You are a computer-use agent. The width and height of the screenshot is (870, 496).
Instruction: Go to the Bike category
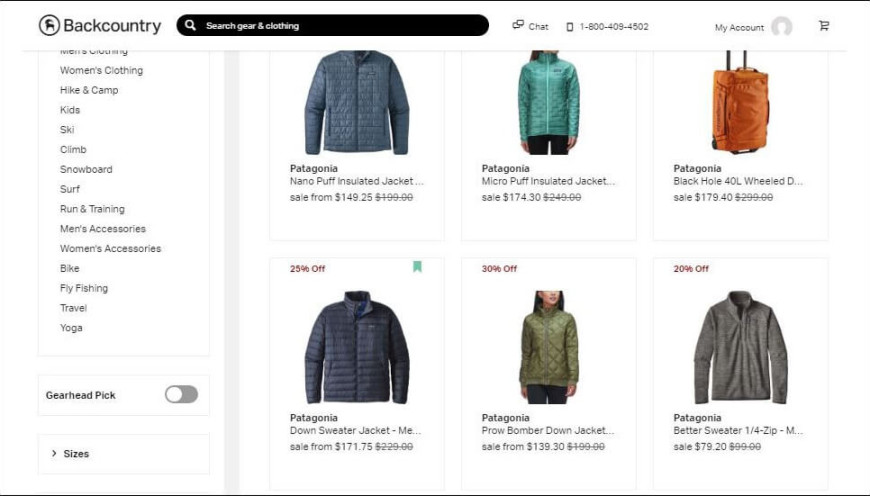(70, 269)
